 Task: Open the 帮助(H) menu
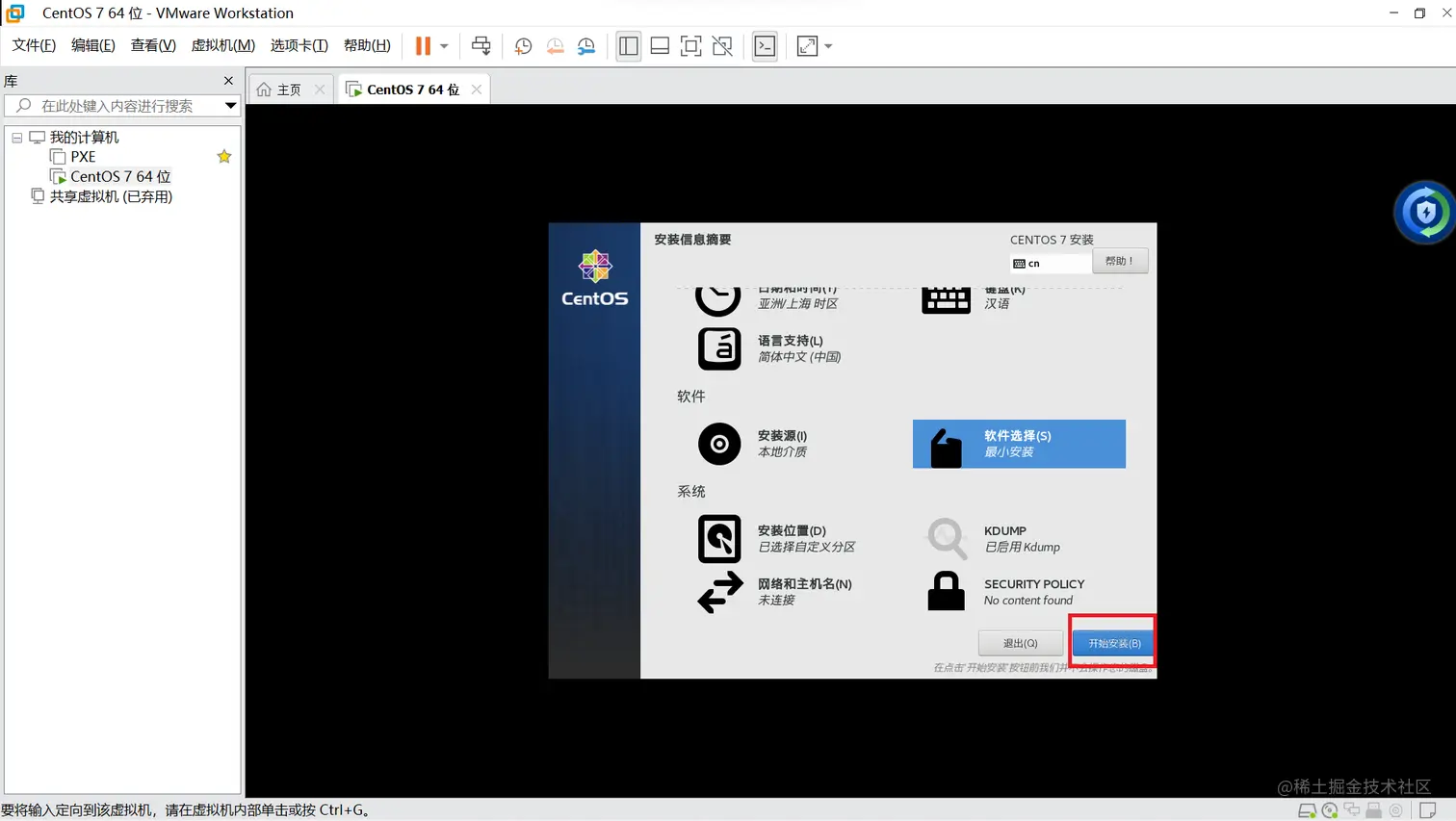pyautogui.click(x=367, y=45)
